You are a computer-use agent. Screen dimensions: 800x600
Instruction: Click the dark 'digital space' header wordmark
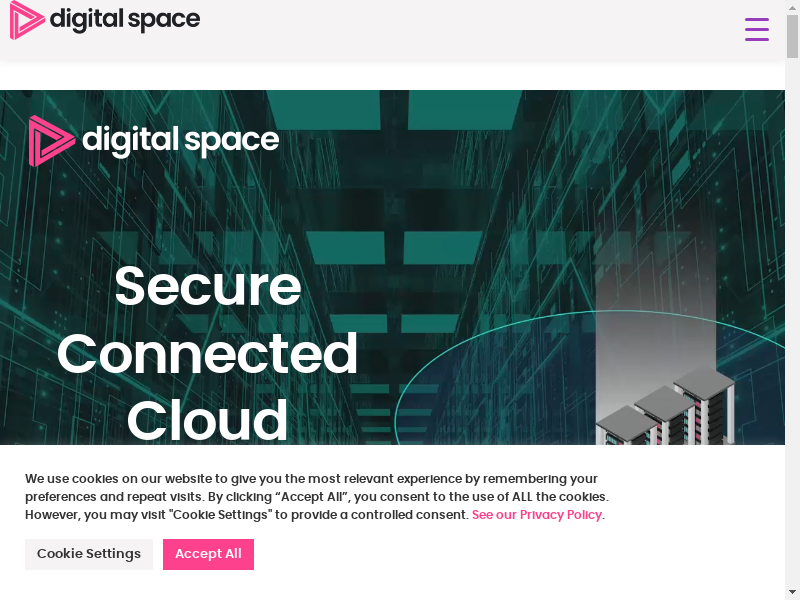coord(125,20)
